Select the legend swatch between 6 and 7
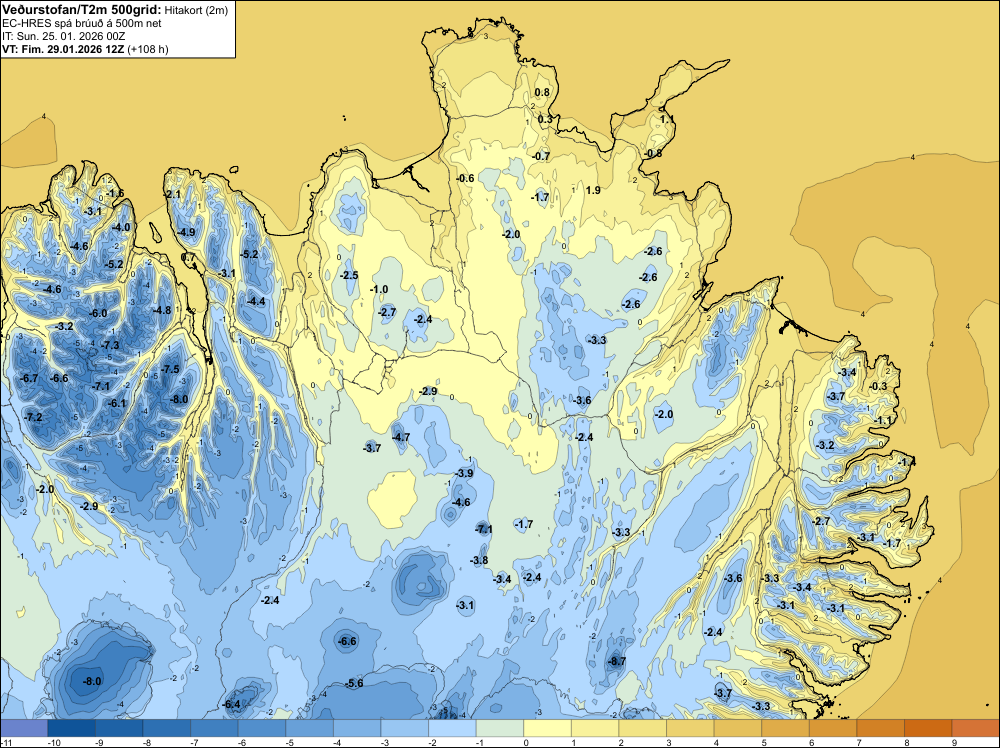Image resolution: width=1000 pixels, height=748 pixels. click(833, 728)
